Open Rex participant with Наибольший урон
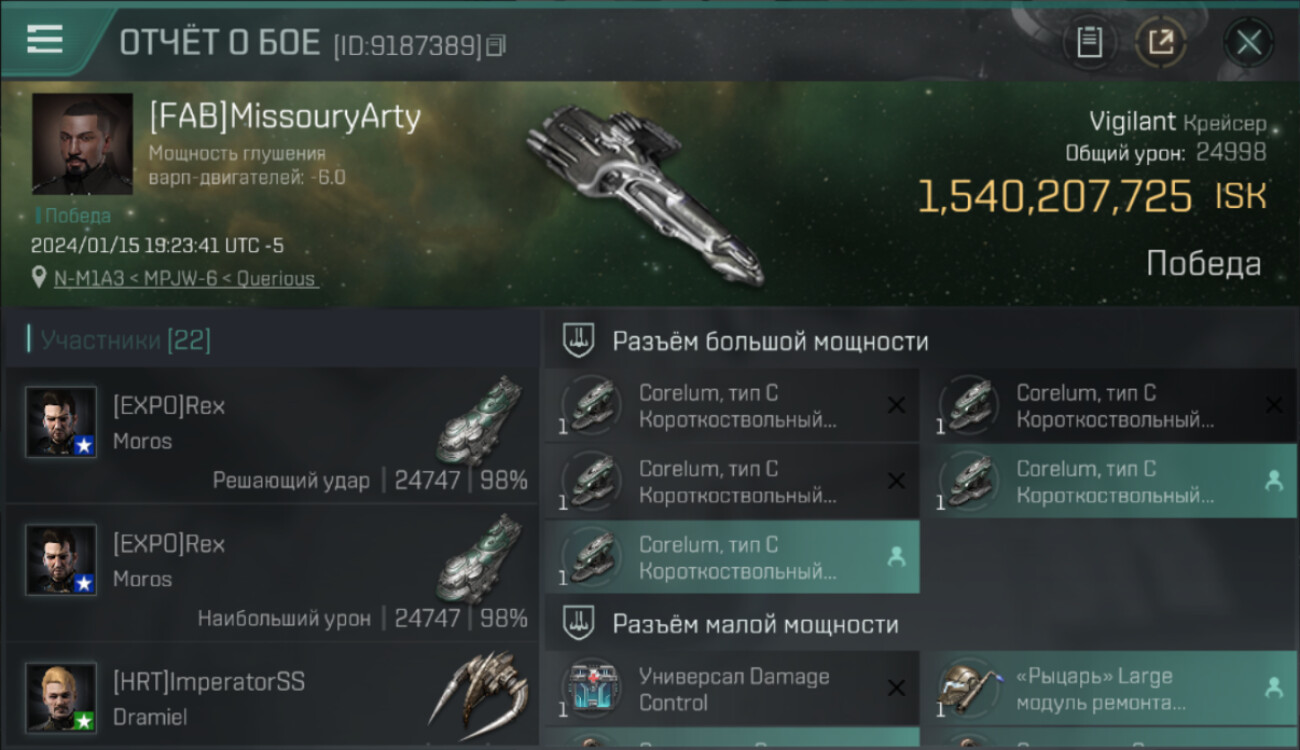The height and width of the screenshot is (750, 1300). pos(272,573)
